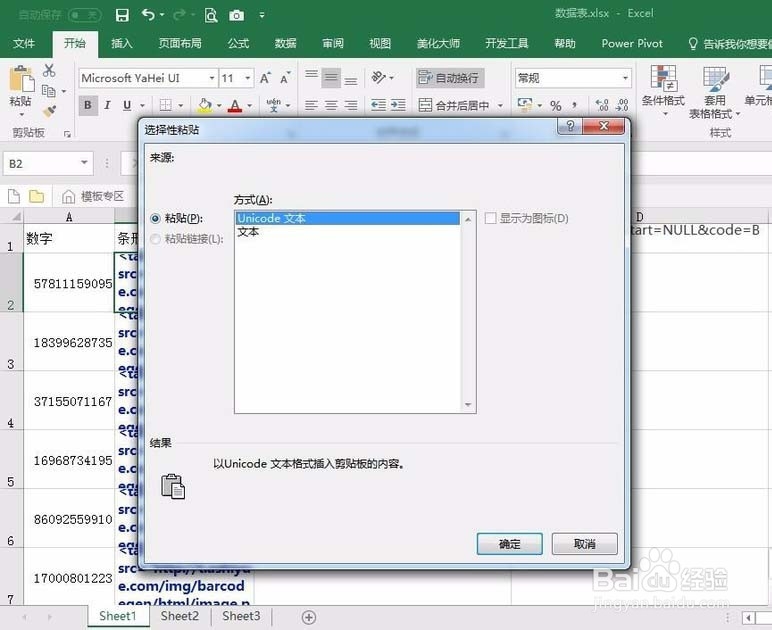Click the 模板专区 template link

94,196
